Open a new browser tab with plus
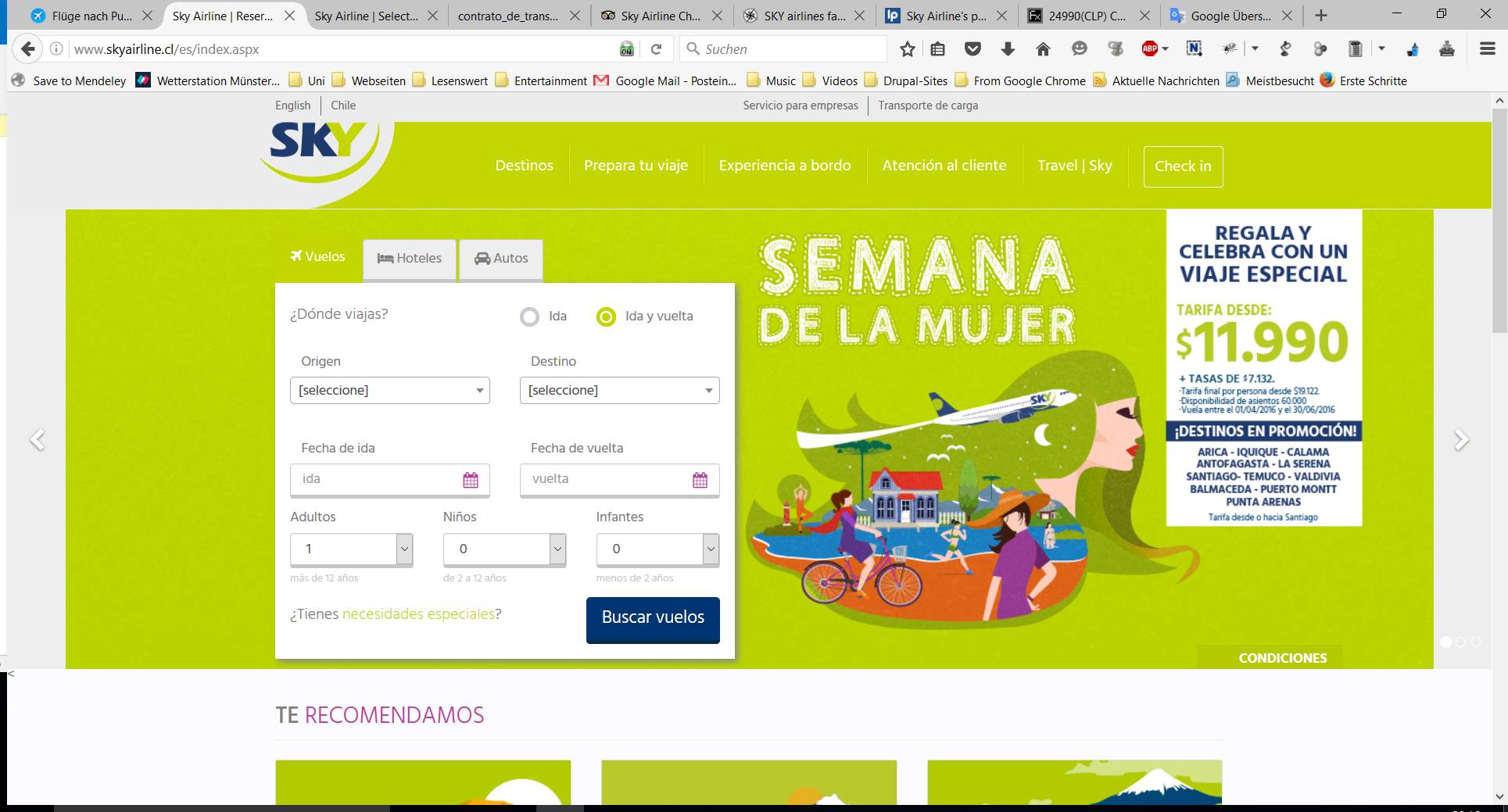This screenshot has height=812, width=1508. pyautogui.click(x=1321, y=16)
